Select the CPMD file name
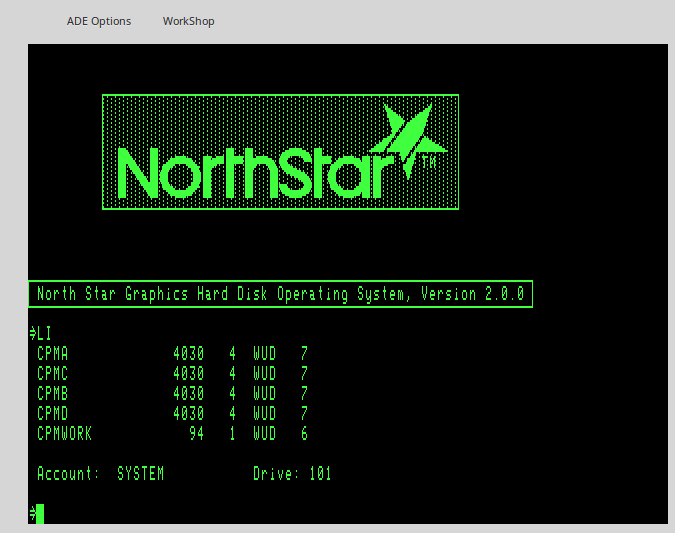The image size is (675, 533). (x=53, y=413)
